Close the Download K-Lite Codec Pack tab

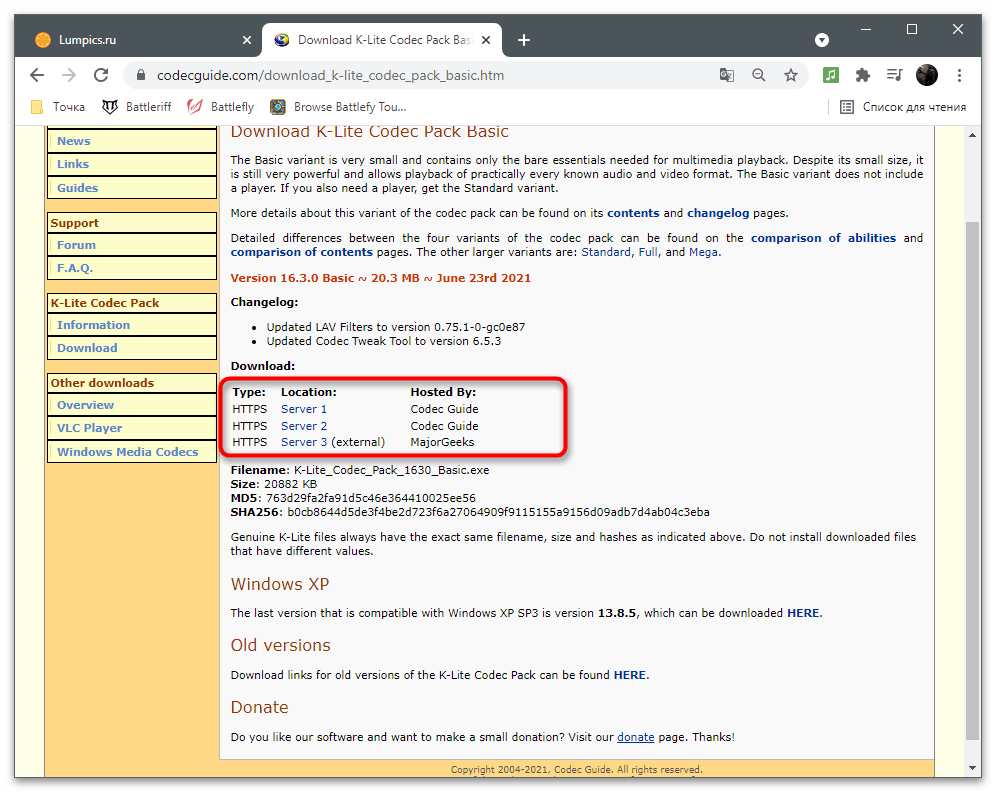tap(486, 40)
